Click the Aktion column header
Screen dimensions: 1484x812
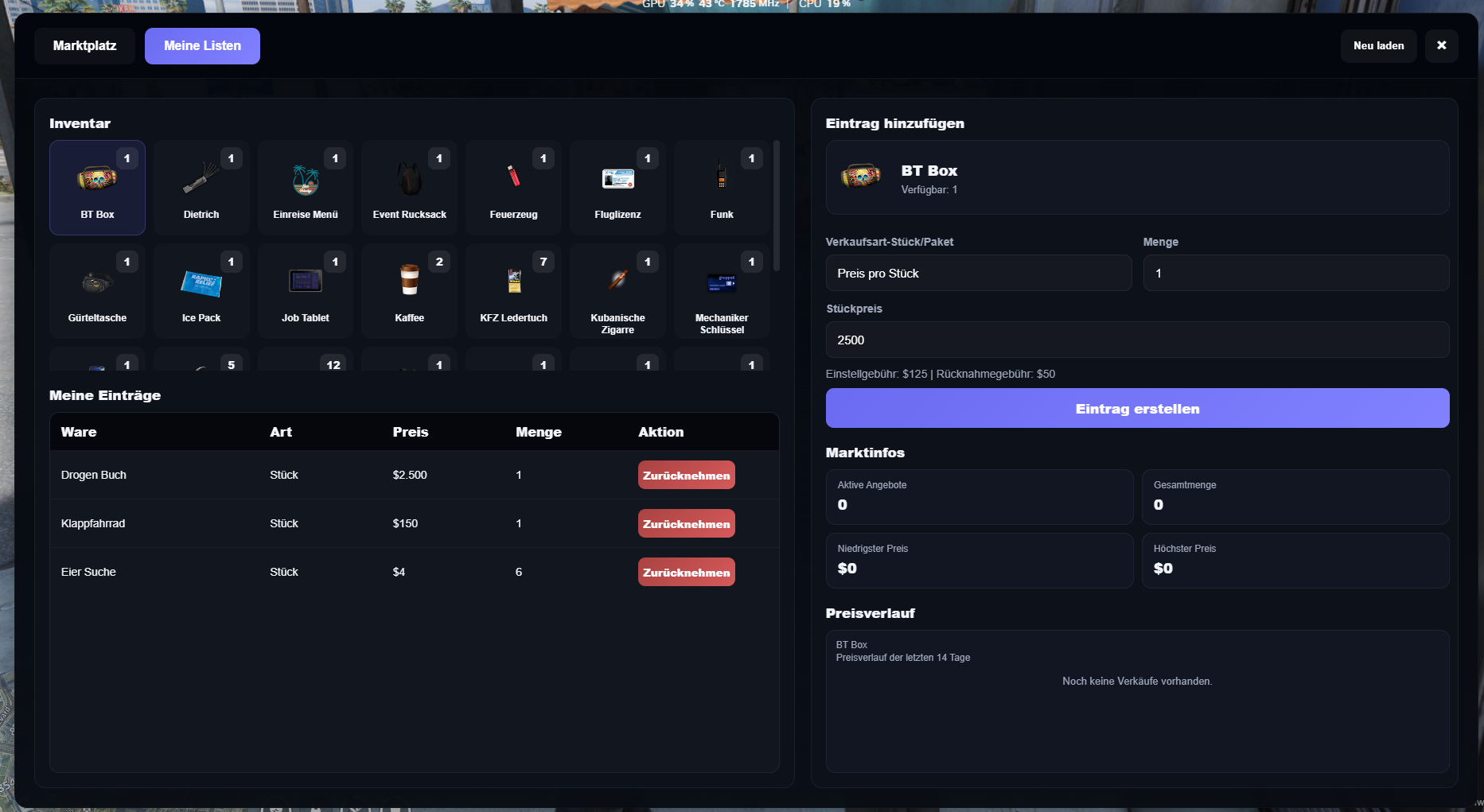660,432
